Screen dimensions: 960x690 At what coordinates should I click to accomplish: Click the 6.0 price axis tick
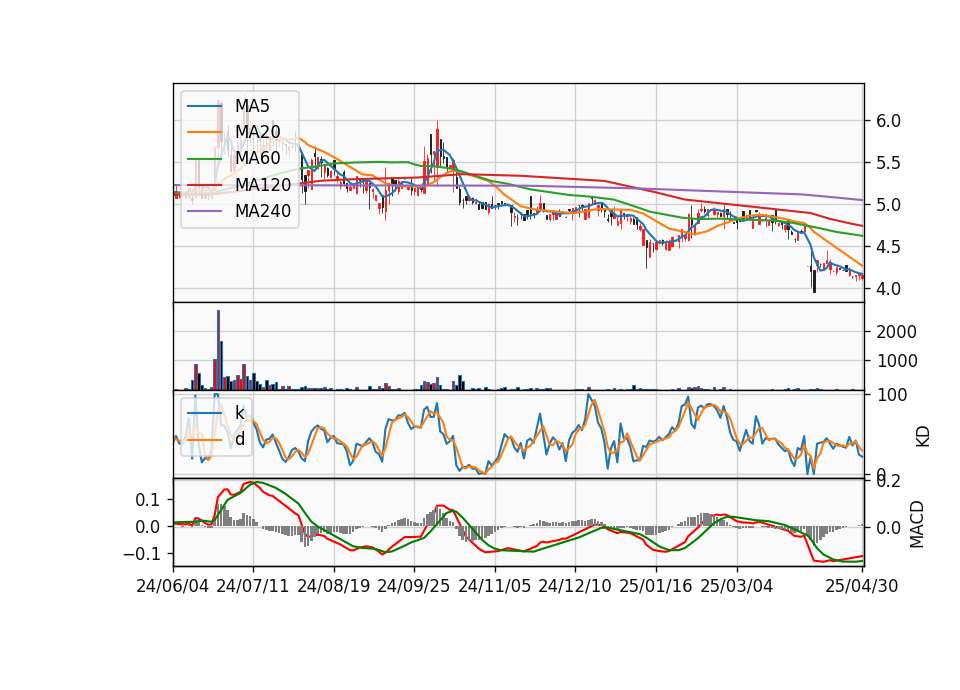coord(888,121)
